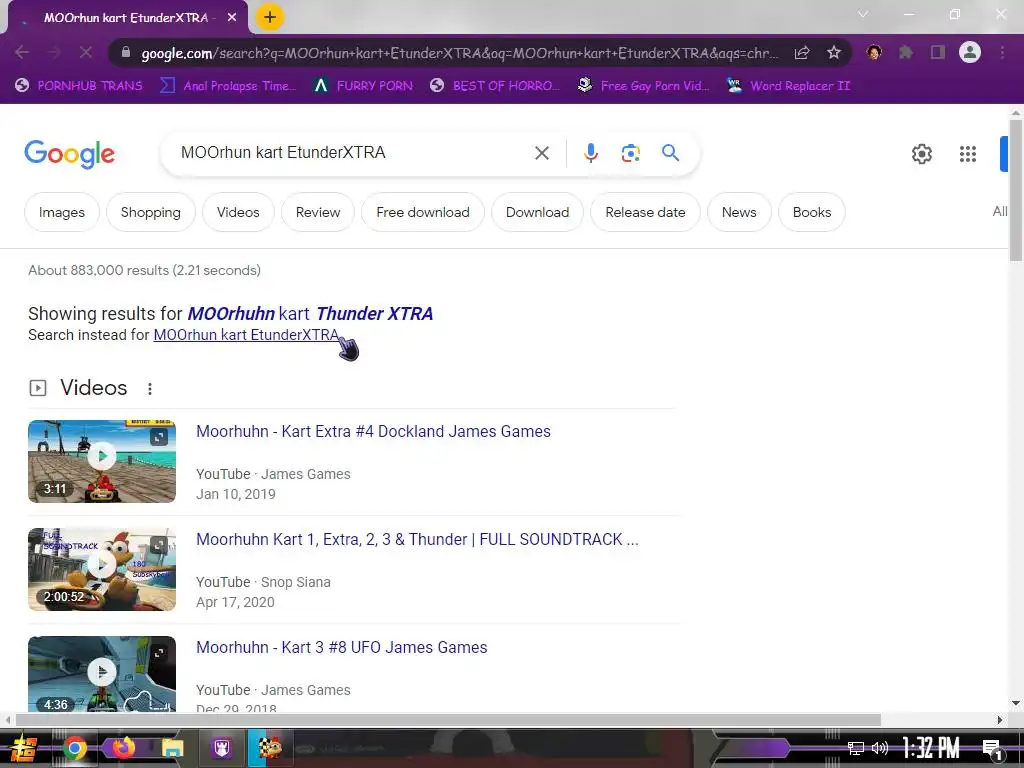Close the MOOrhun kart EtunderXTRA tab
Image resolution: width=1024 pixels, height=768 pixels.
232,18
